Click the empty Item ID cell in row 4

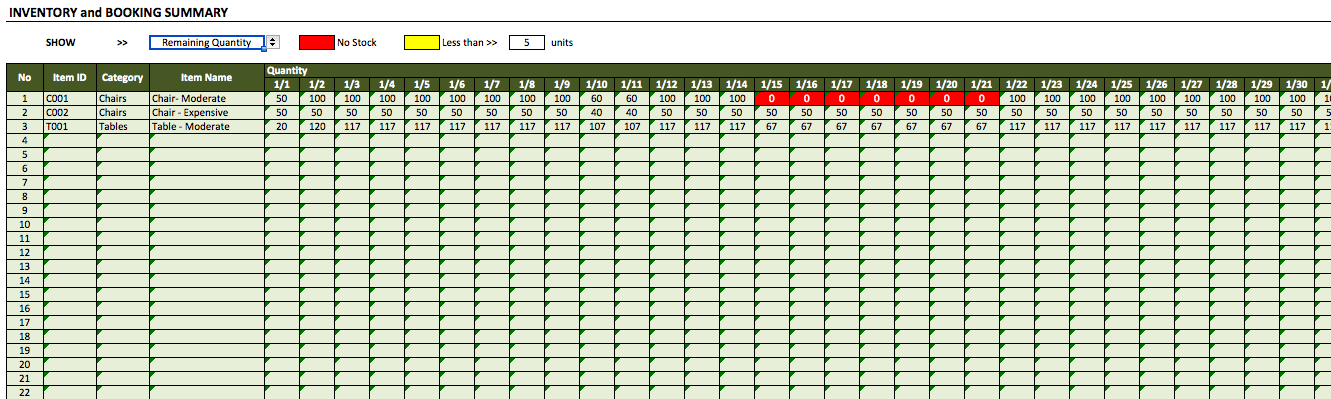pyautogui.click(x=70, y=141)
